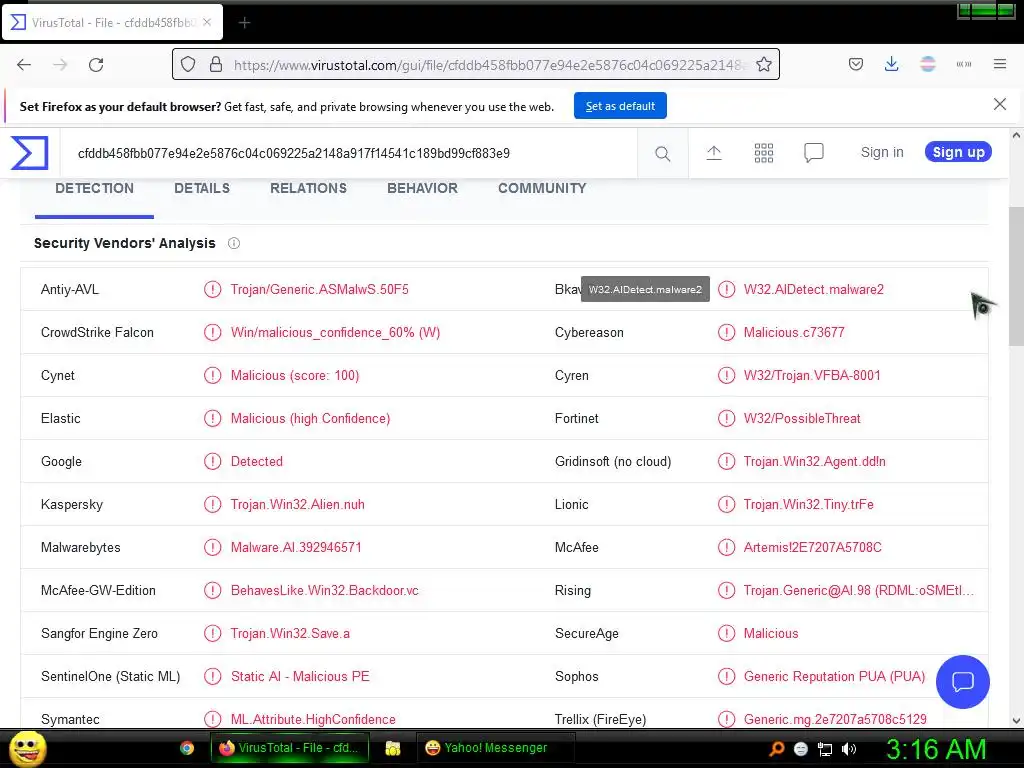Select the VirusTotal browser tab
The height and width of the screenshot is (768, 1024).
click(112, 22)
